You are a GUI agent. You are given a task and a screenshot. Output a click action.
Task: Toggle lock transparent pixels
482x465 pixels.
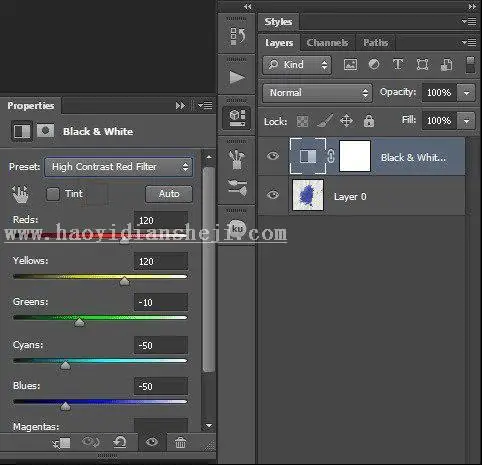302,121
